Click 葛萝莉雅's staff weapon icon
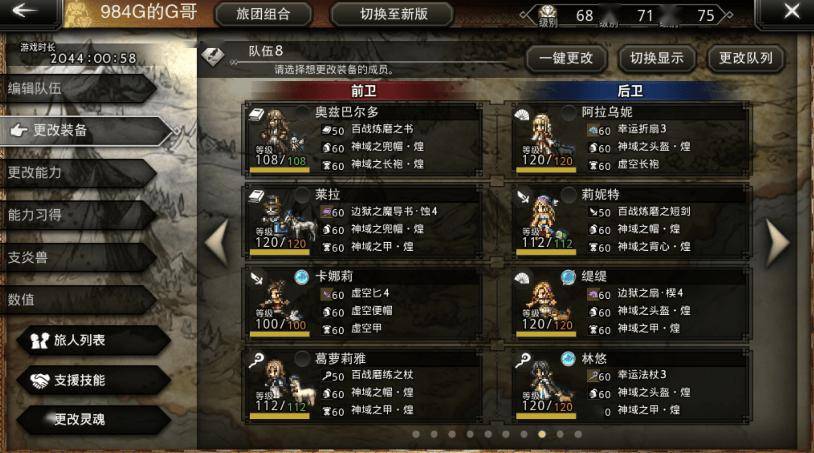 click(256, 360)
